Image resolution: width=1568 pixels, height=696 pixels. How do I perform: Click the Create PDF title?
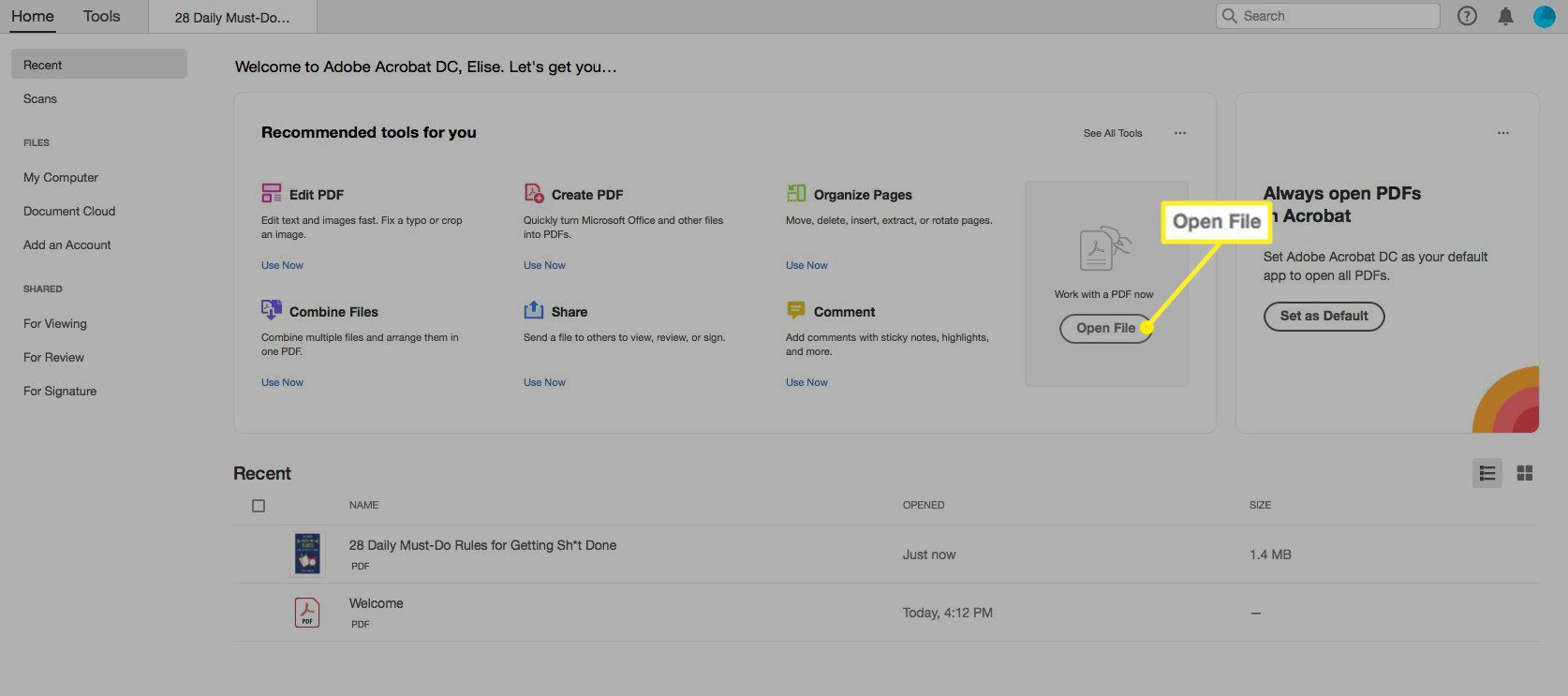[x=587, y=195]
